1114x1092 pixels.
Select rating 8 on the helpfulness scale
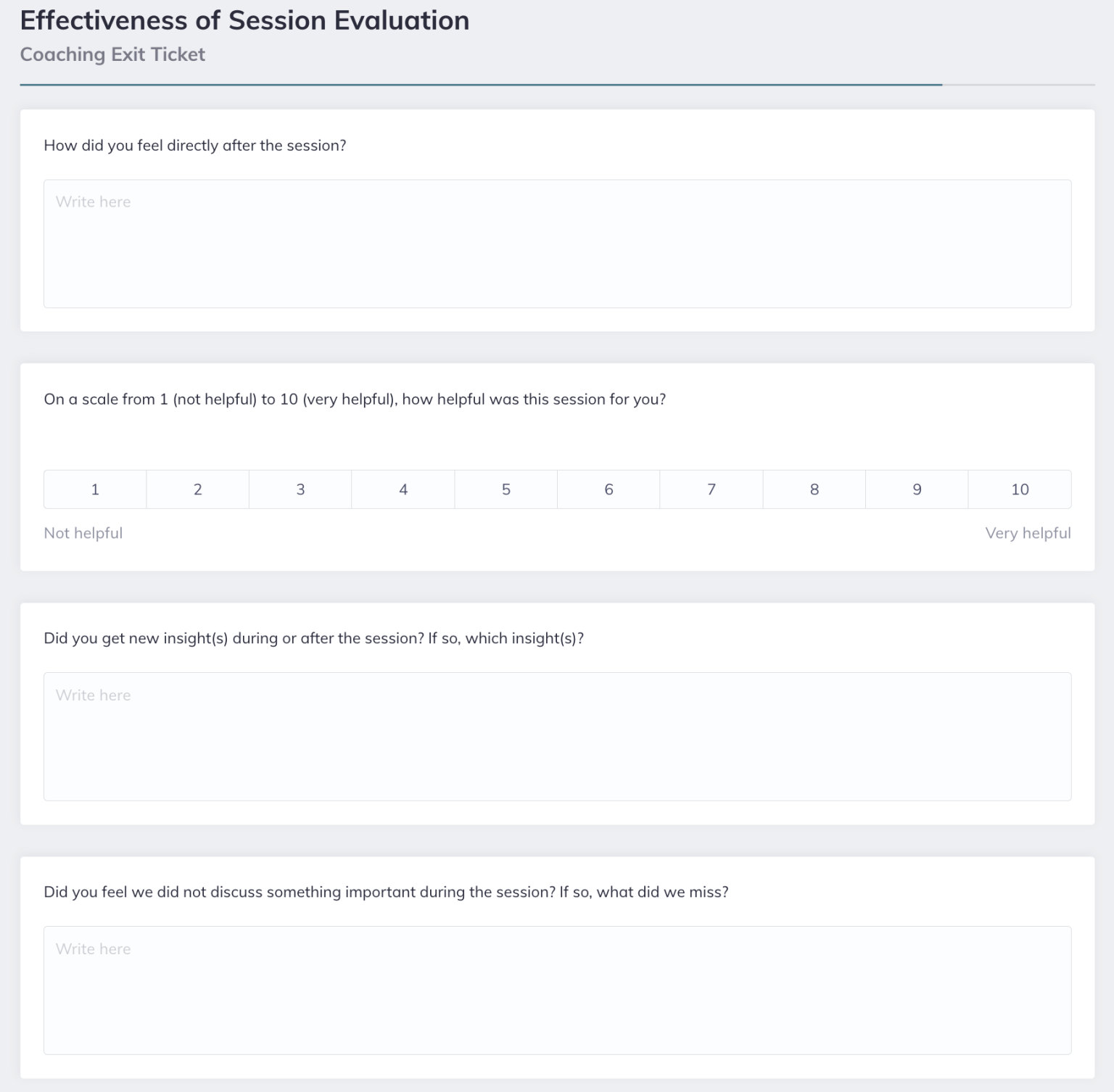tap(814, 489)
